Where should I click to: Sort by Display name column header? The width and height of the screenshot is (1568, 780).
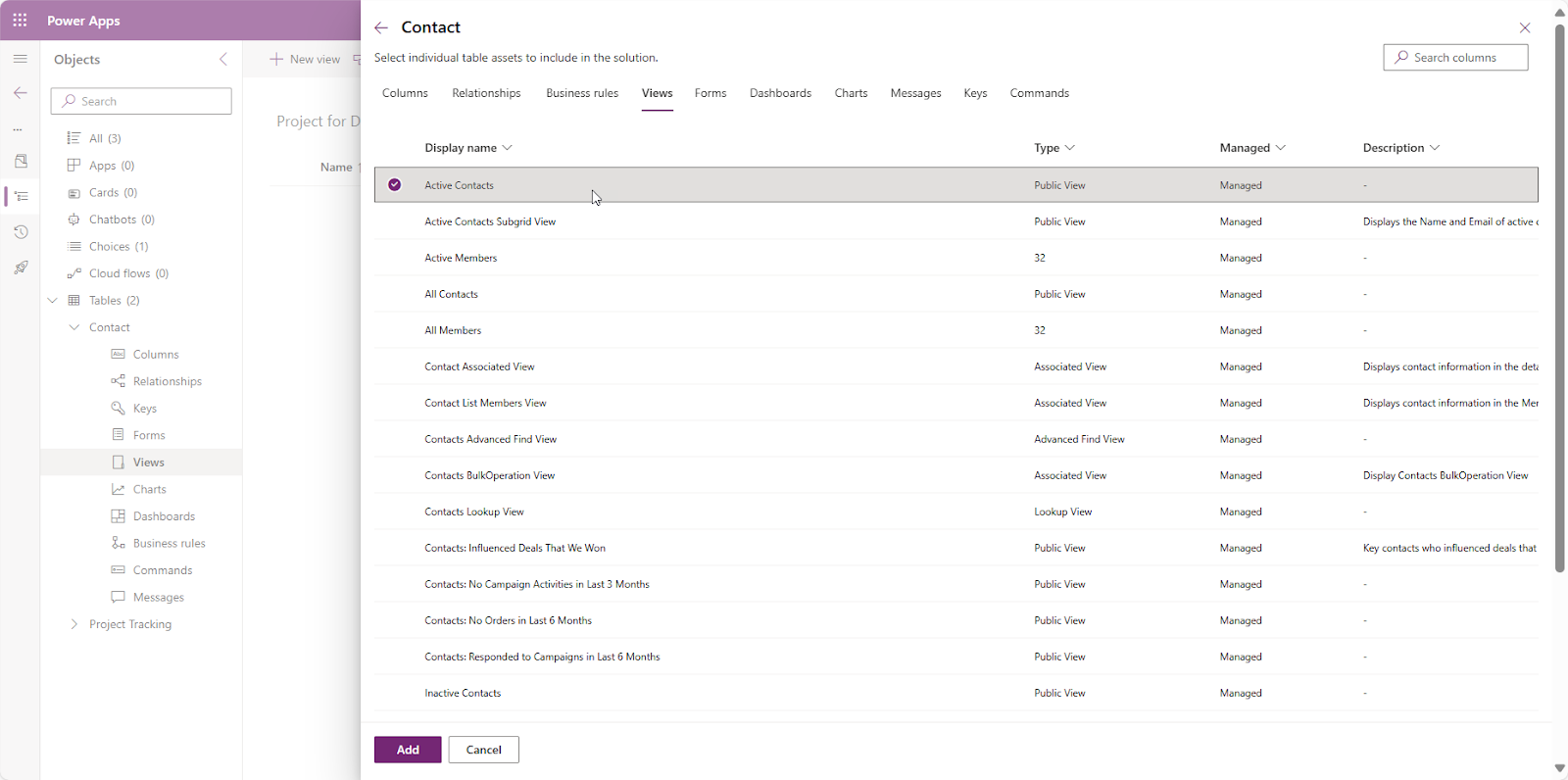point(468,148)
